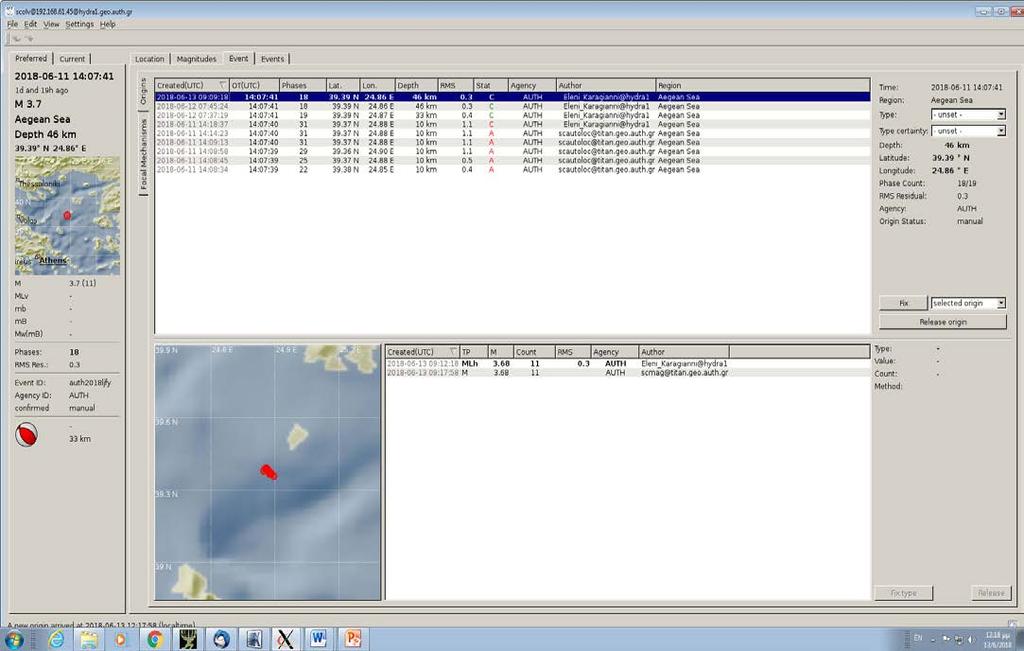The height and width of the screenshot is (651, 1024).
Task: Open the Type dropdown set to unset
Action: click(968, 115)
